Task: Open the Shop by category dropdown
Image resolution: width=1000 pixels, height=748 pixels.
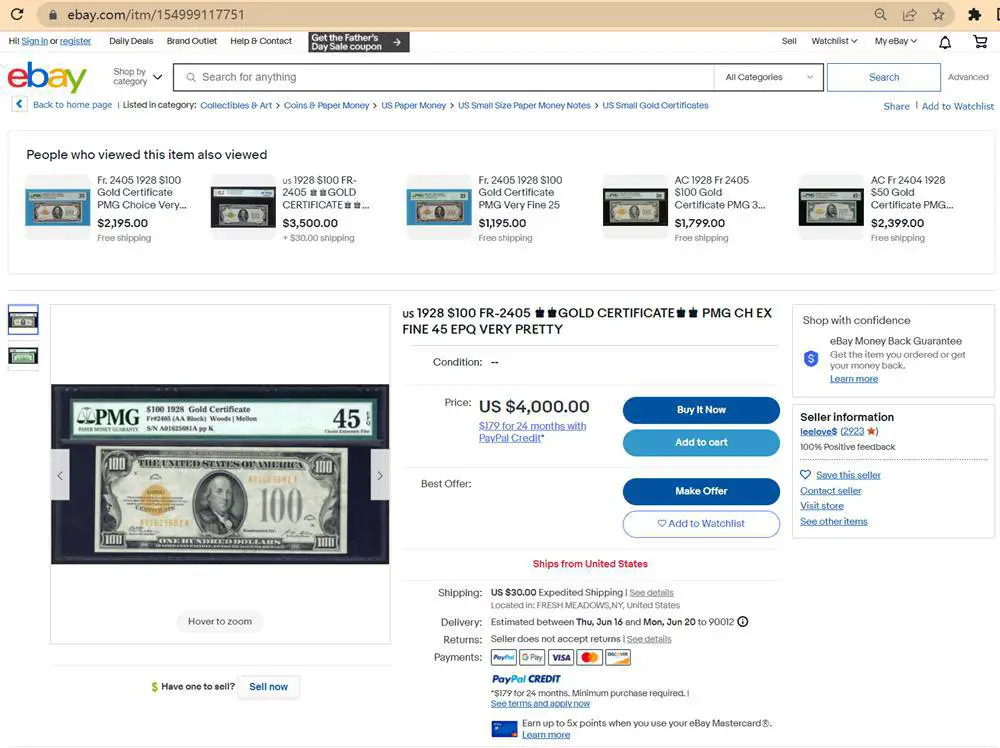Action: point(138,77)
